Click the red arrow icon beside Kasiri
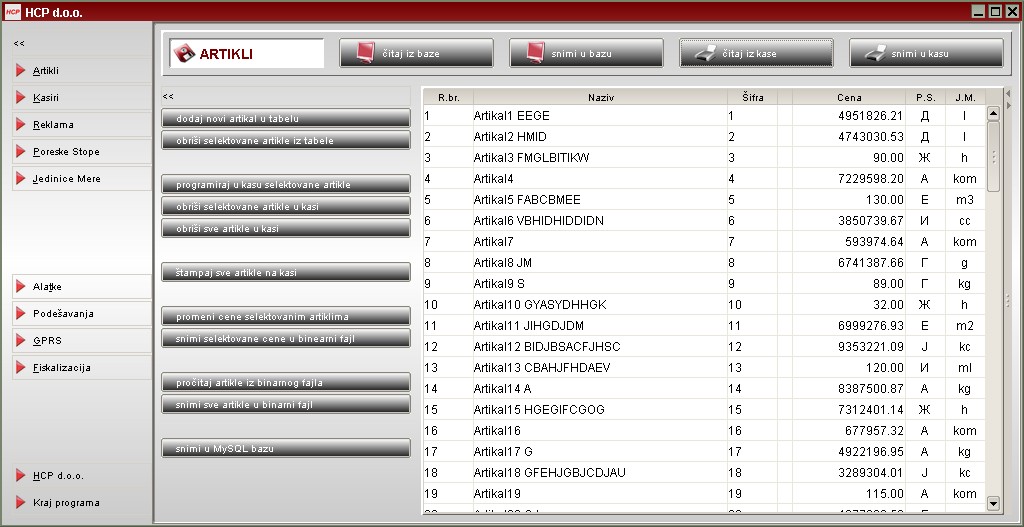Viewport: 1024px width, 527px height. point(21,98)
